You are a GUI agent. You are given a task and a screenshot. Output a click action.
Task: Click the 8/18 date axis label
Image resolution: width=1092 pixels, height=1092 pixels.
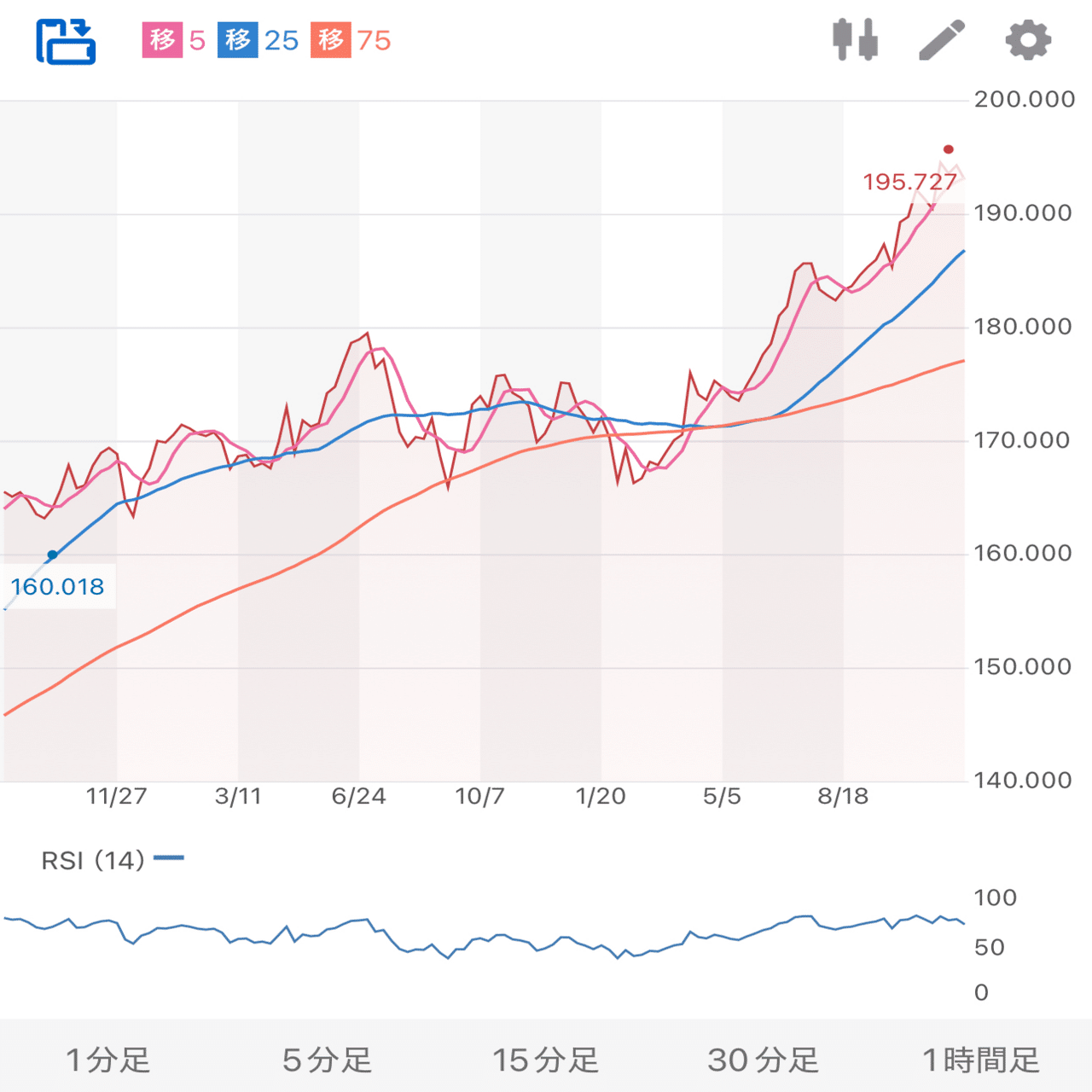tap(845, 795)
